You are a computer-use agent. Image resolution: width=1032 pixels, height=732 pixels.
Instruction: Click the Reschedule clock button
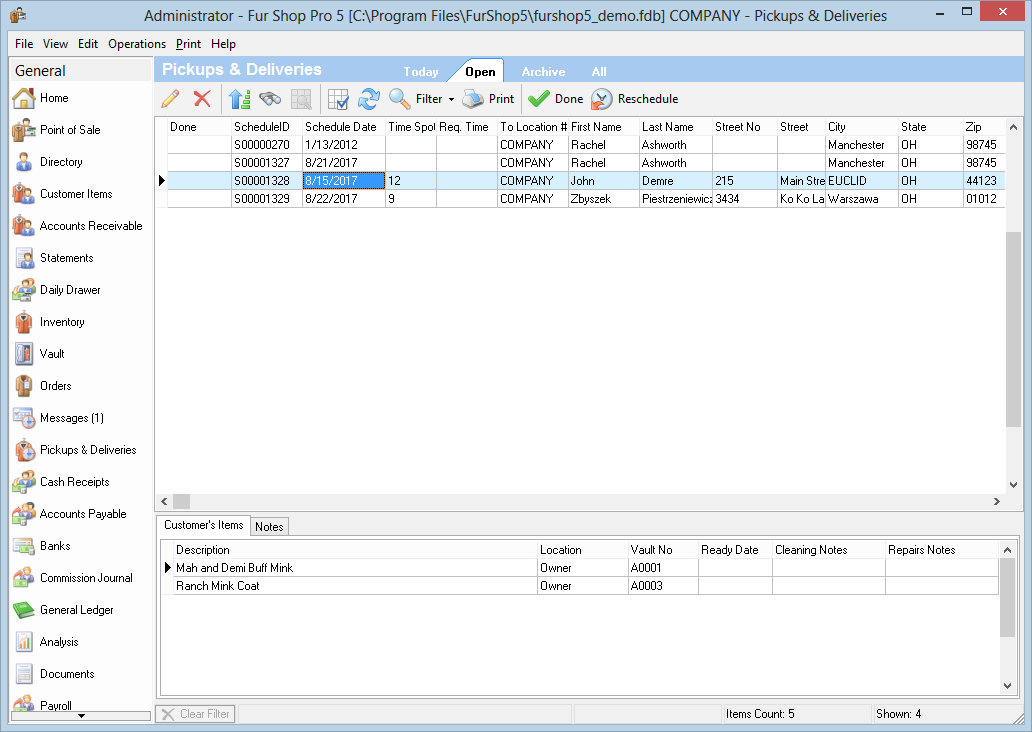(635, 99)
